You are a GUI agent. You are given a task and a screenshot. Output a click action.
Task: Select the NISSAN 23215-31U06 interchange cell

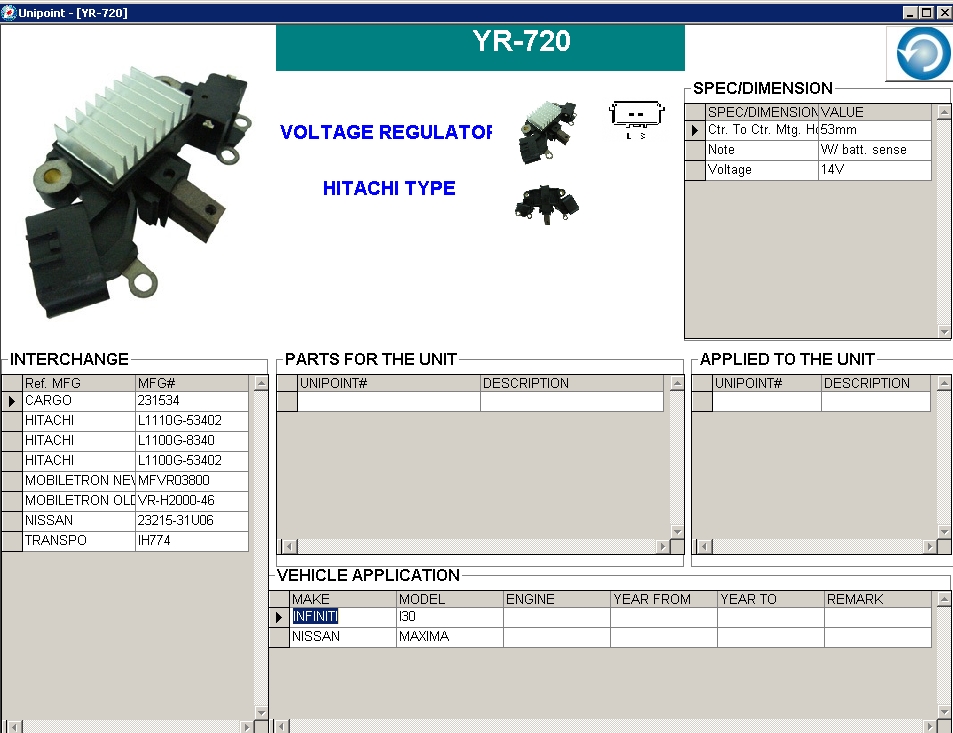coord(190,521)
